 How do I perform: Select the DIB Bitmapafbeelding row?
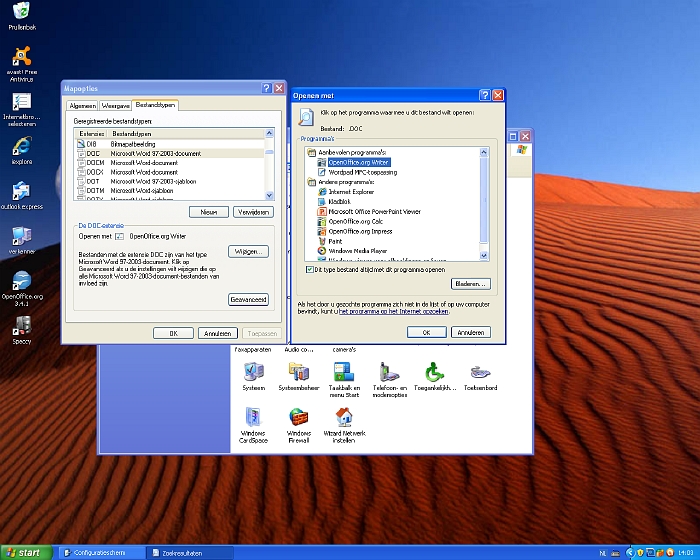pyautogui.click(x=170, y=144)
